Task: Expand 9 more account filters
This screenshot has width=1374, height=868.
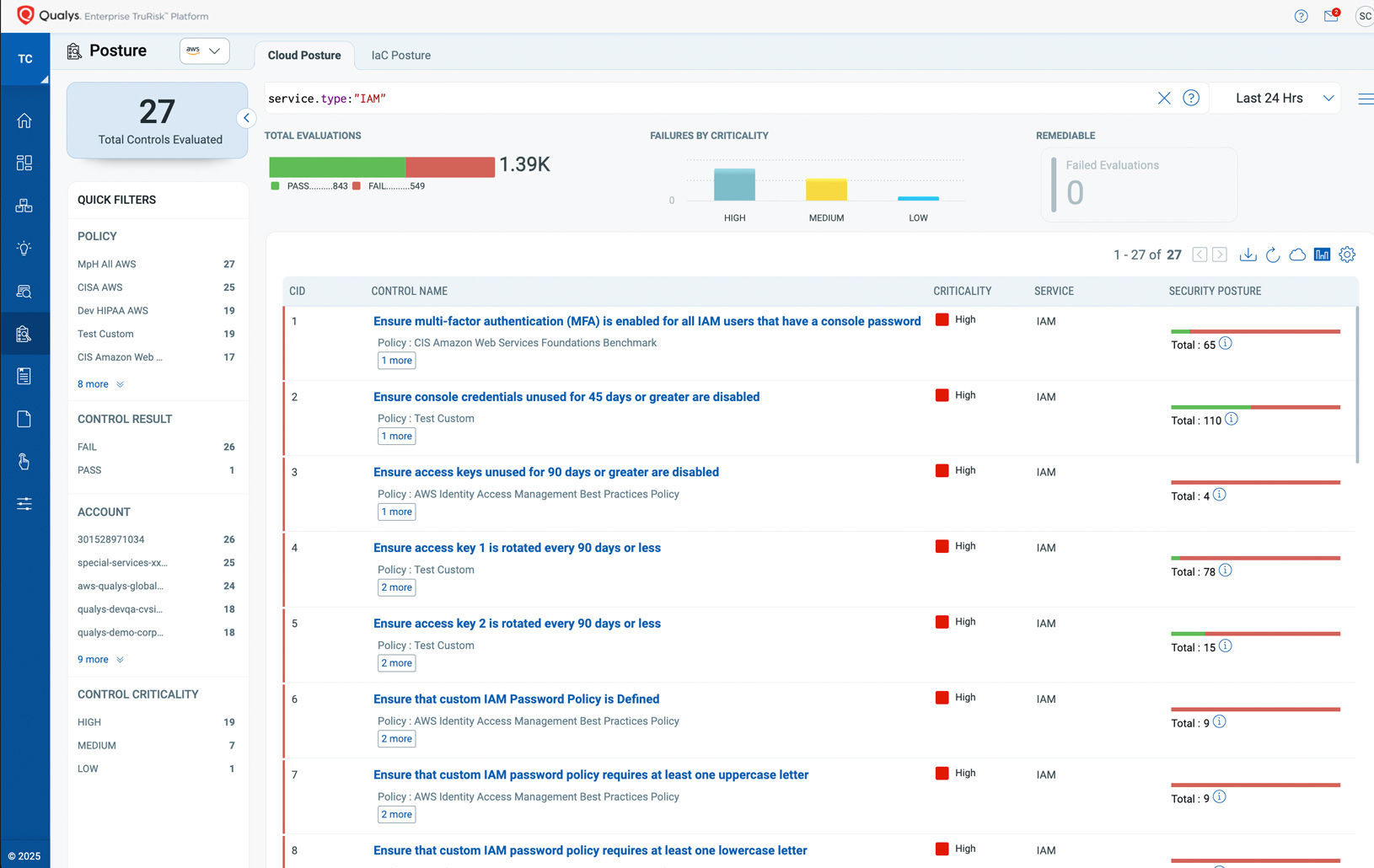Action: (x=100, y=660)
